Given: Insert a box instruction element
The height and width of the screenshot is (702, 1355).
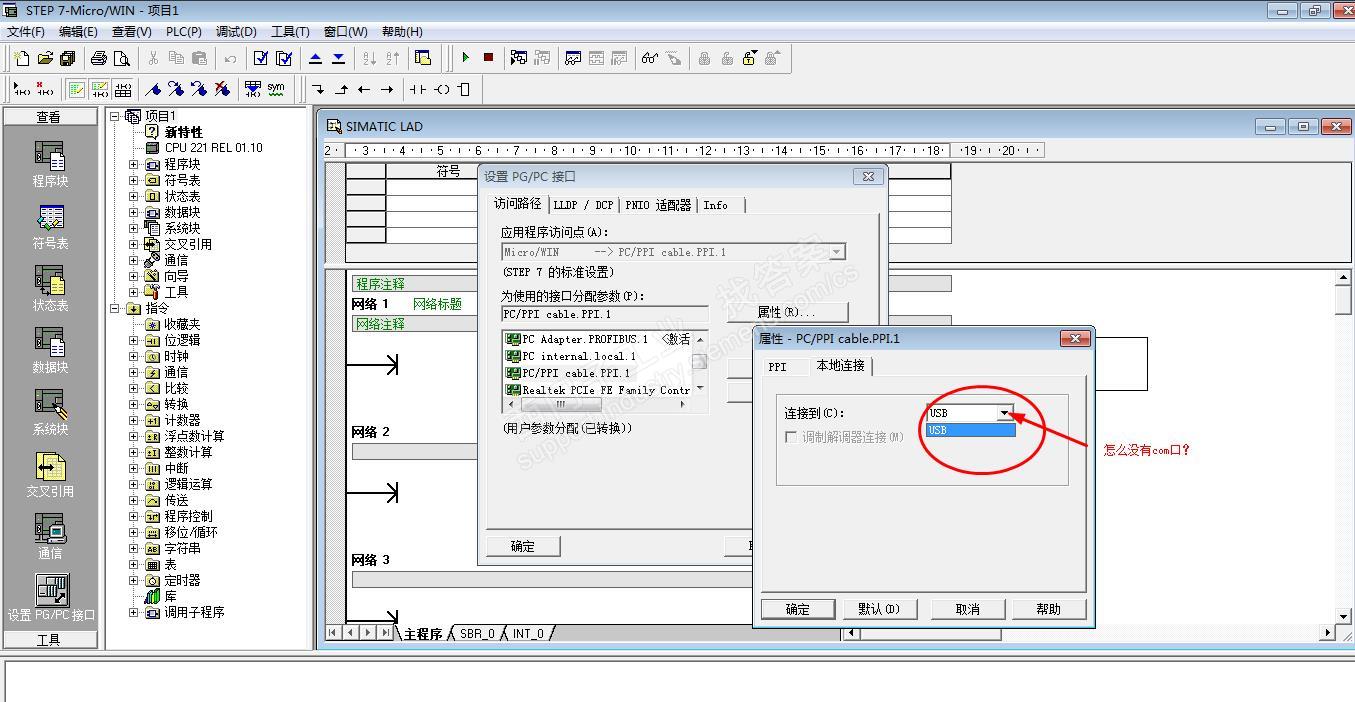Looking at the screenshot, I should tap(463, 89).
